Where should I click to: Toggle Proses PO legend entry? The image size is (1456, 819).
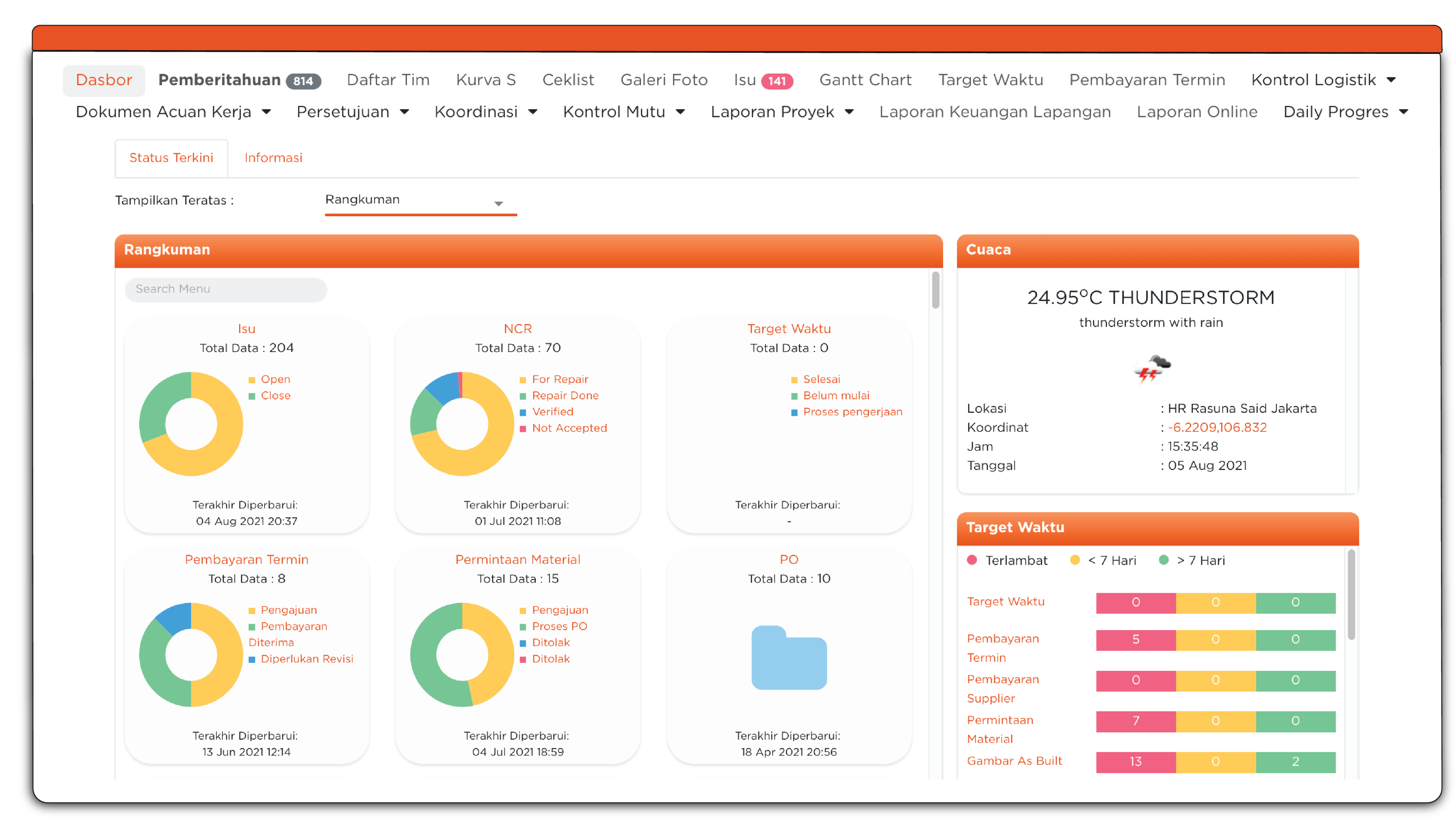click(553, 626)
